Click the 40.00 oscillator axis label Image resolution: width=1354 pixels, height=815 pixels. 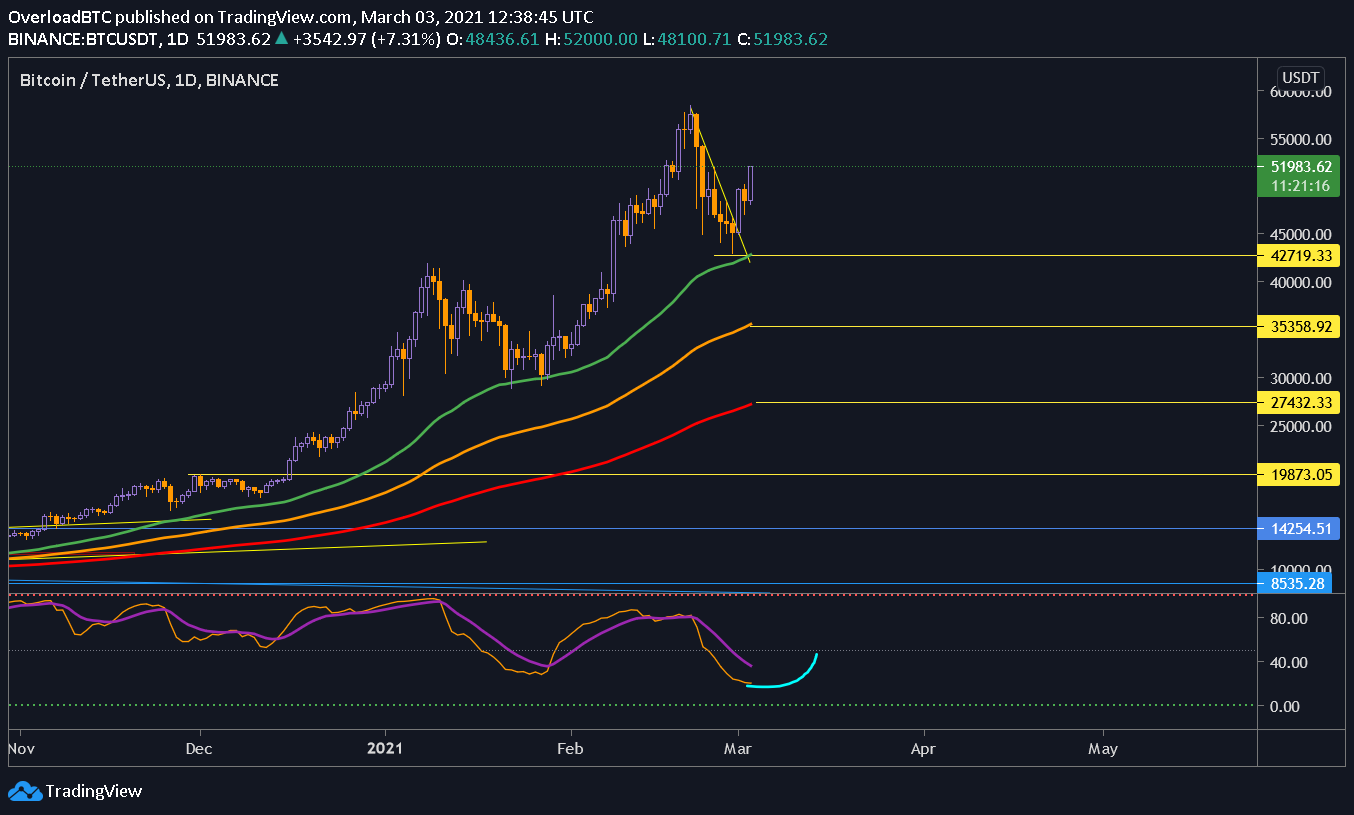point(1287,662)
